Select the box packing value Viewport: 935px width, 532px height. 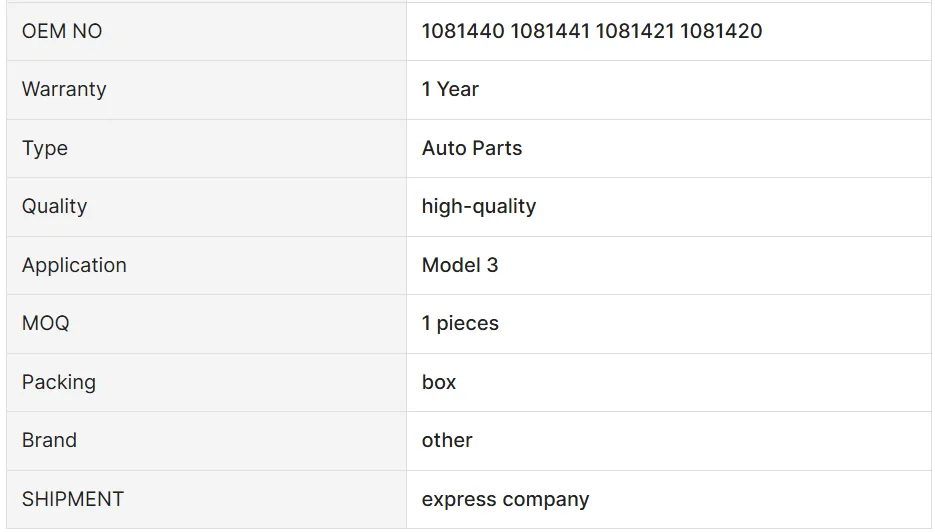point(439,382)
